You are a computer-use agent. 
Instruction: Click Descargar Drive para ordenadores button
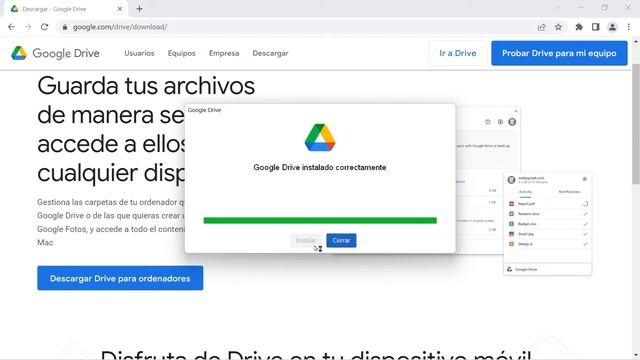pos(120,278)
